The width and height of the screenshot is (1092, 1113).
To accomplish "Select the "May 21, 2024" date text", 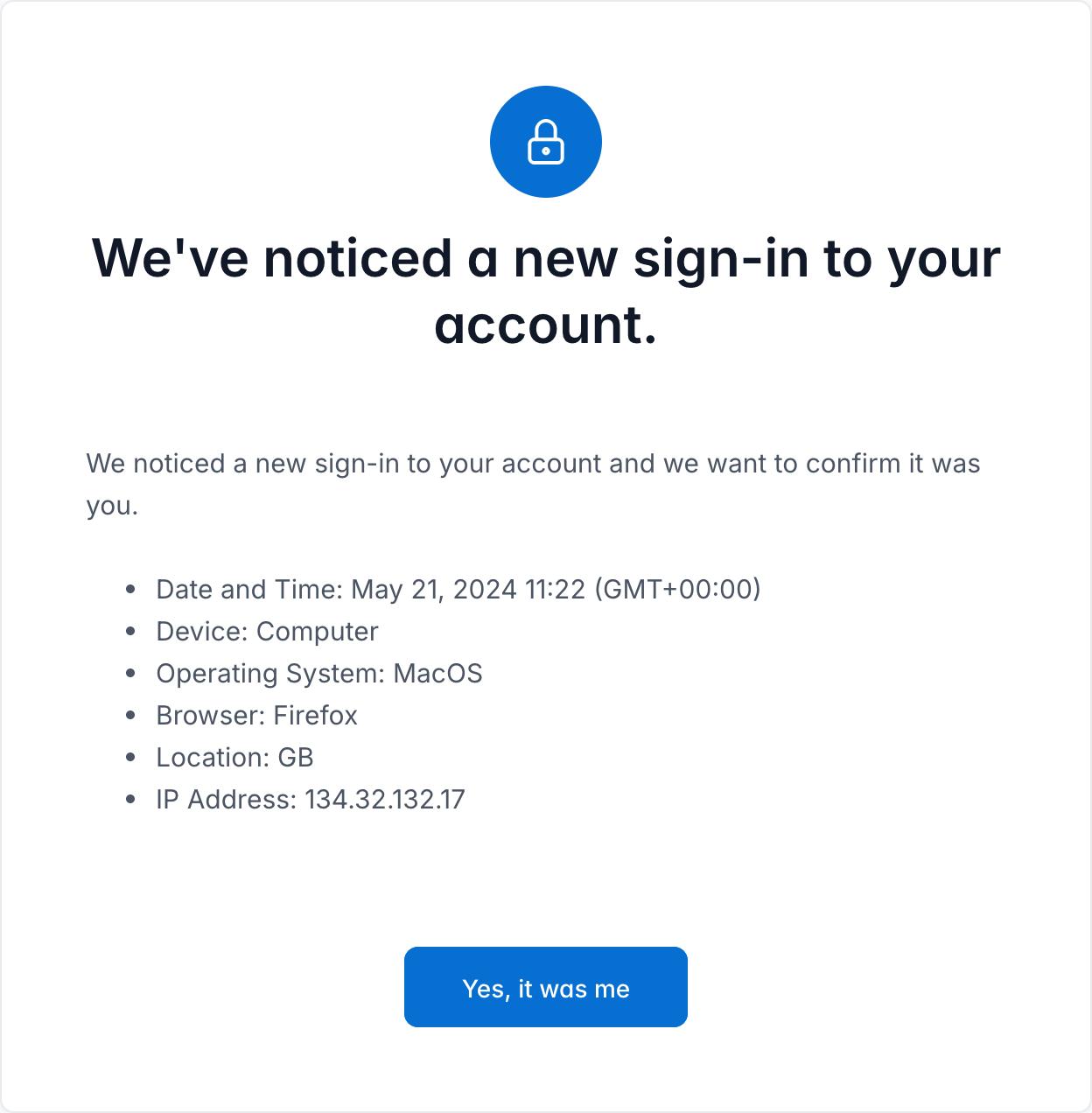I will [x=433, y=590].
